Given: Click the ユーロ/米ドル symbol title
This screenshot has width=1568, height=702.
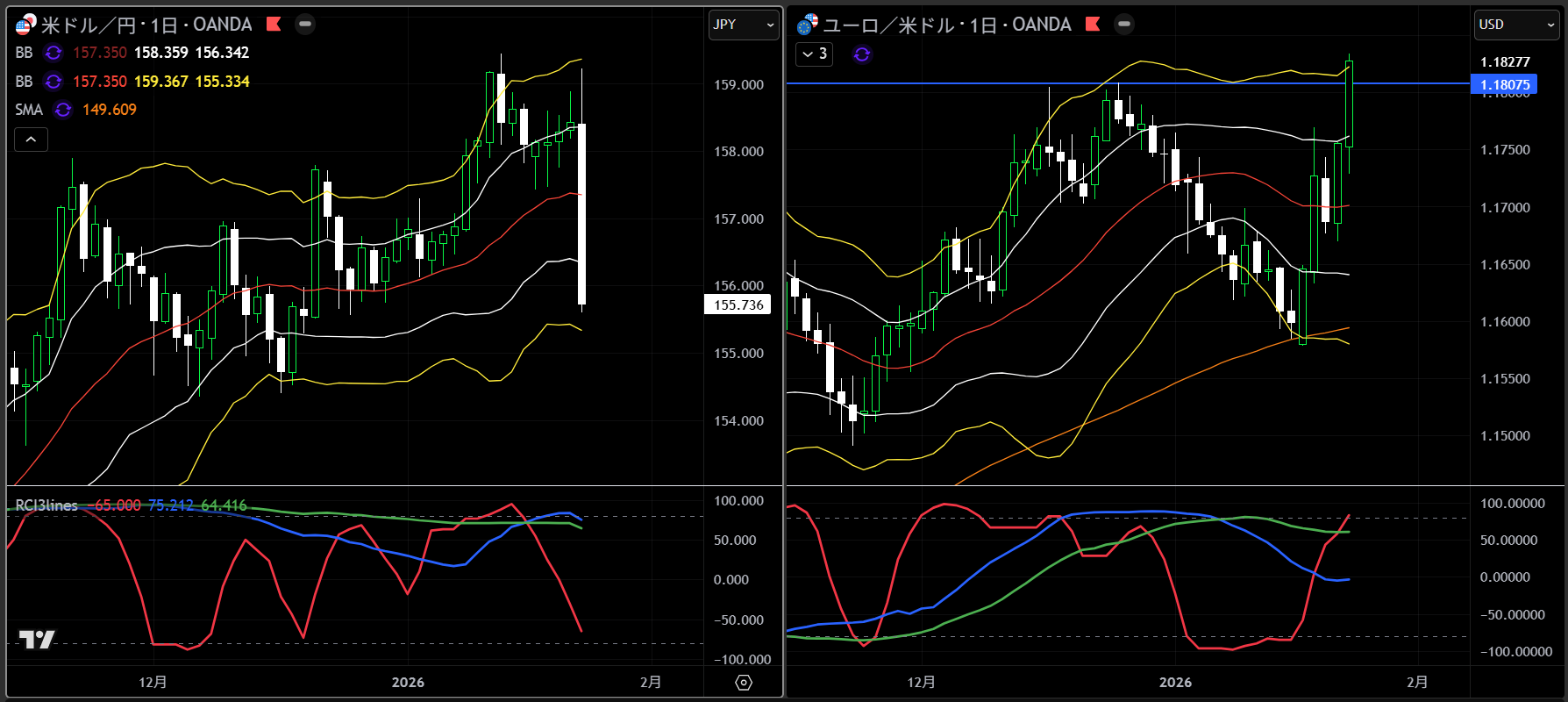Looking at the screenshot, I should (x=887, y=25).
